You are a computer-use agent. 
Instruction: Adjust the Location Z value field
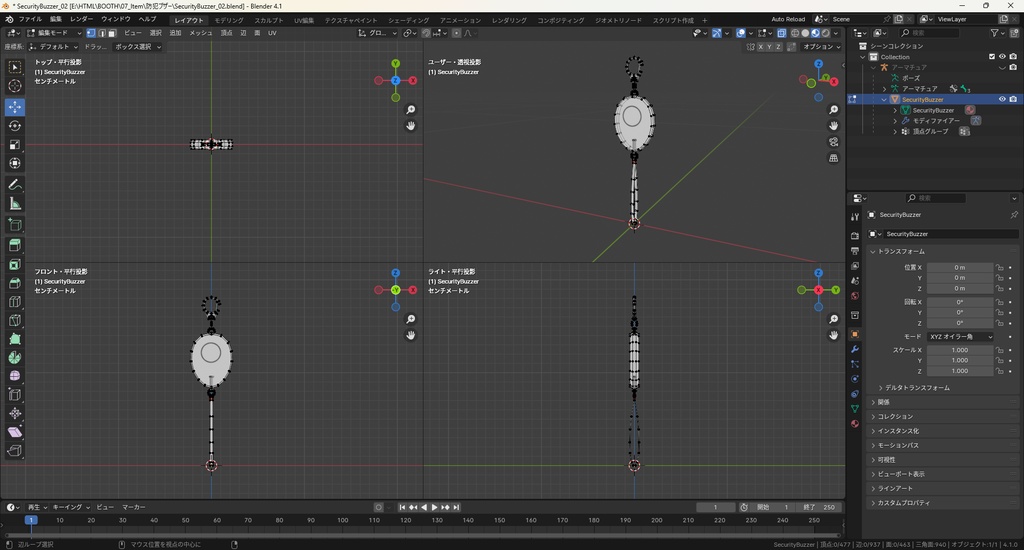pyautogui.click(x=960, y=288)
